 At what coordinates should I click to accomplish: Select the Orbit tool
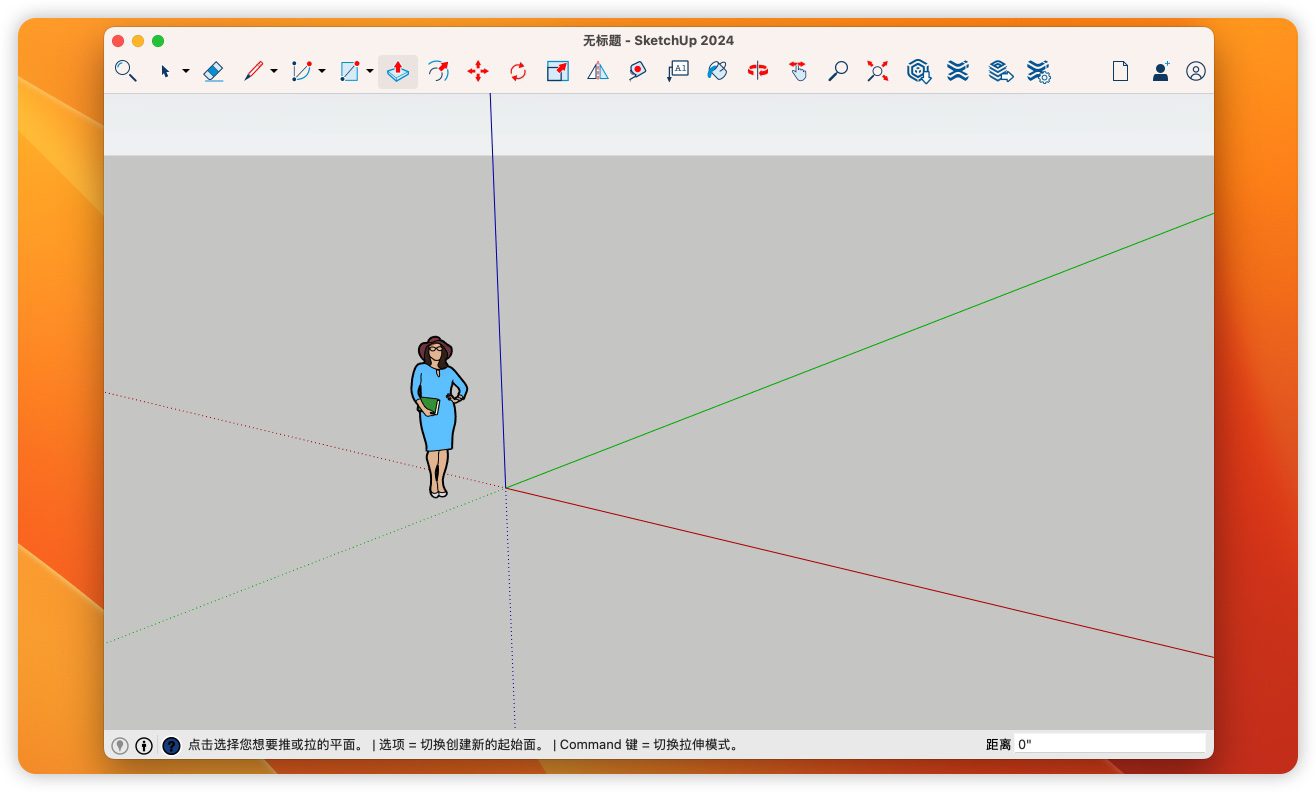click(758, 71)
